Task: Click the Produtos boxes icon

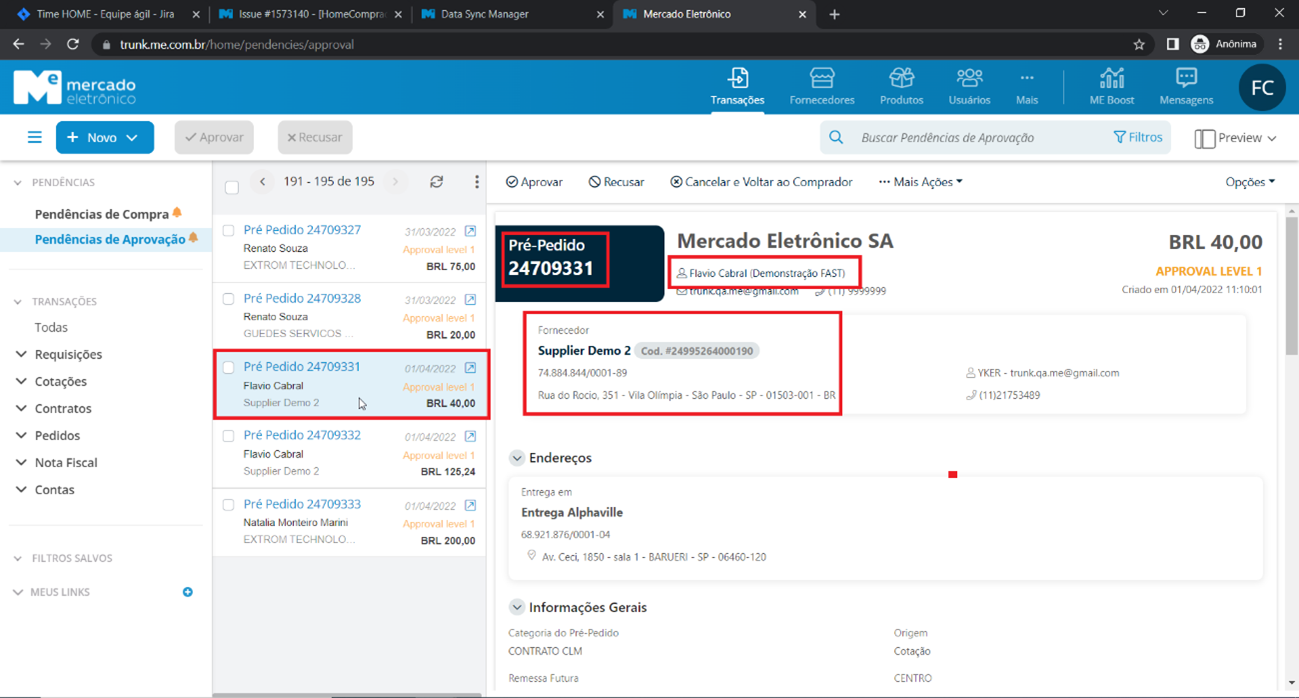Action: pos(901,79)
